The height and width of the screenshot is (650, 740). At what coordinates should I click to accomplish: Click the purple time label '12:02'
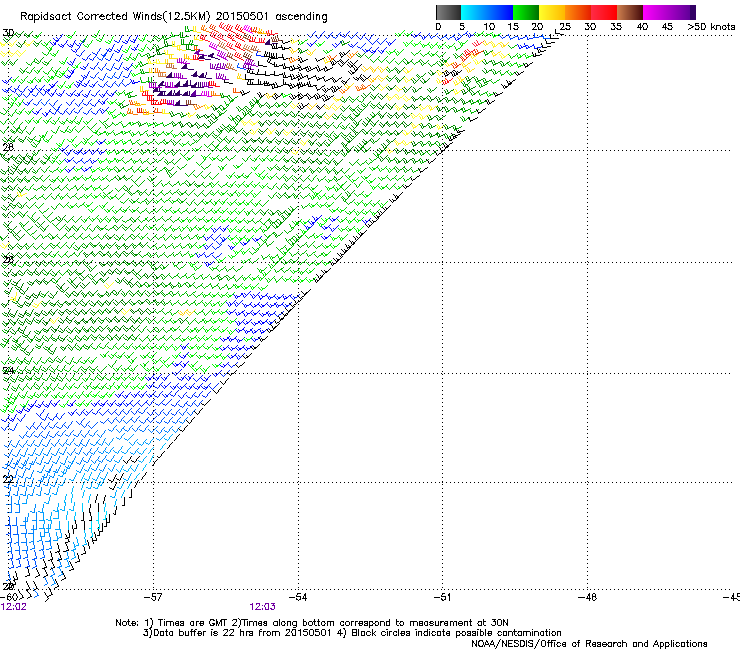[13, 607]
